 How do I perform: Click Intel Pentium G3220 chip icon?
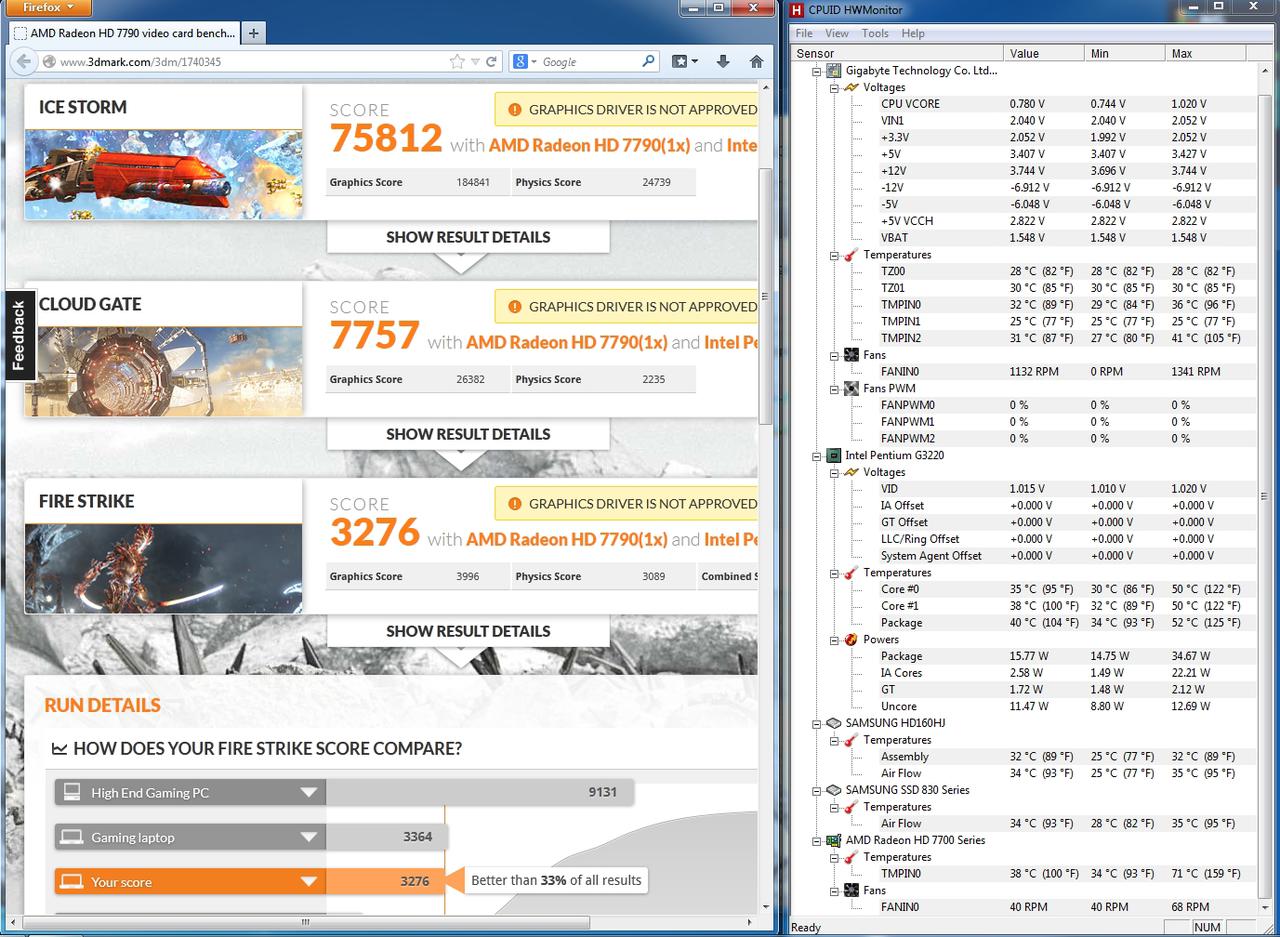833,455
